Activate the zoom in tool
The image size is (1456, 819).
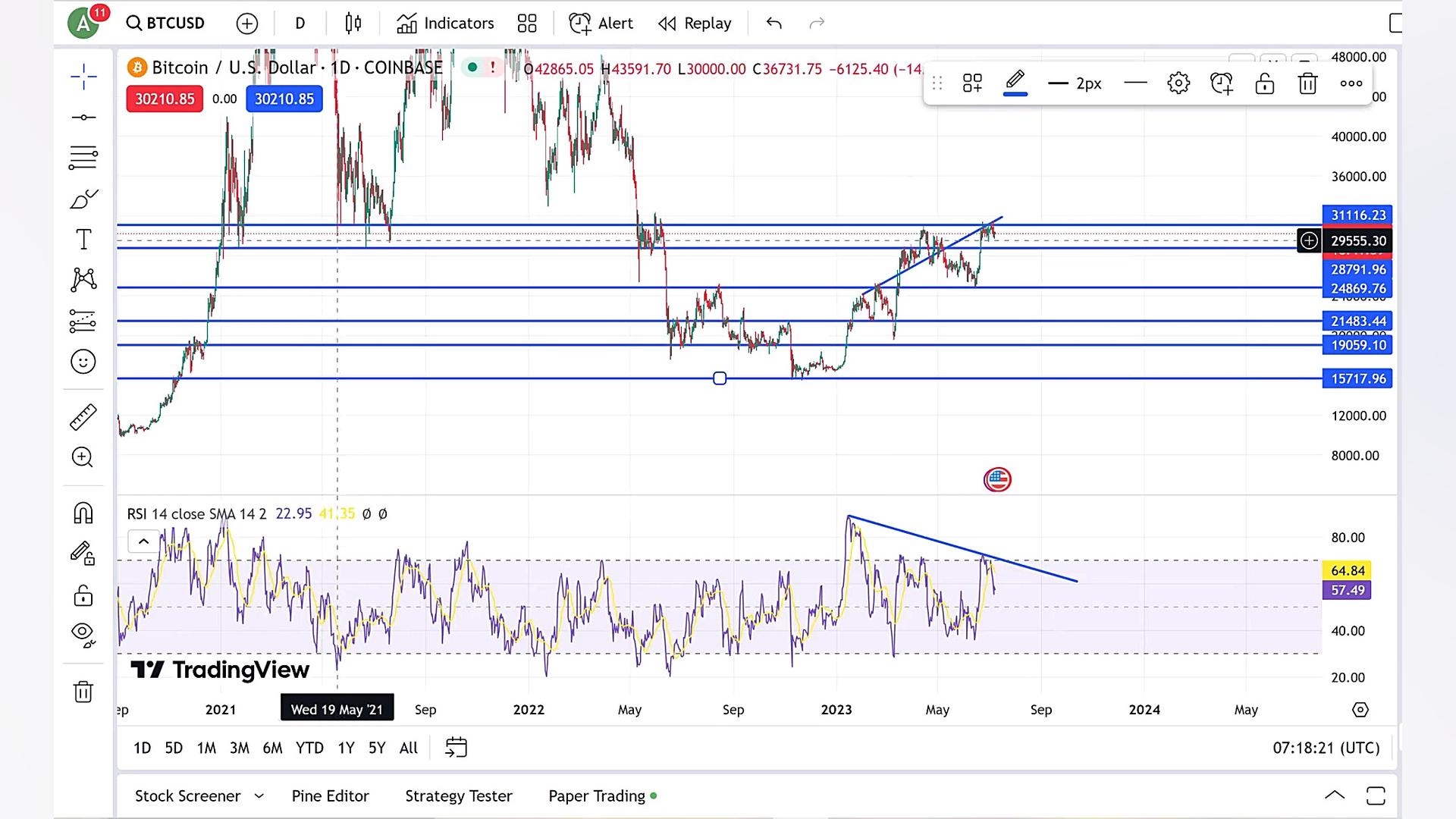83,457
